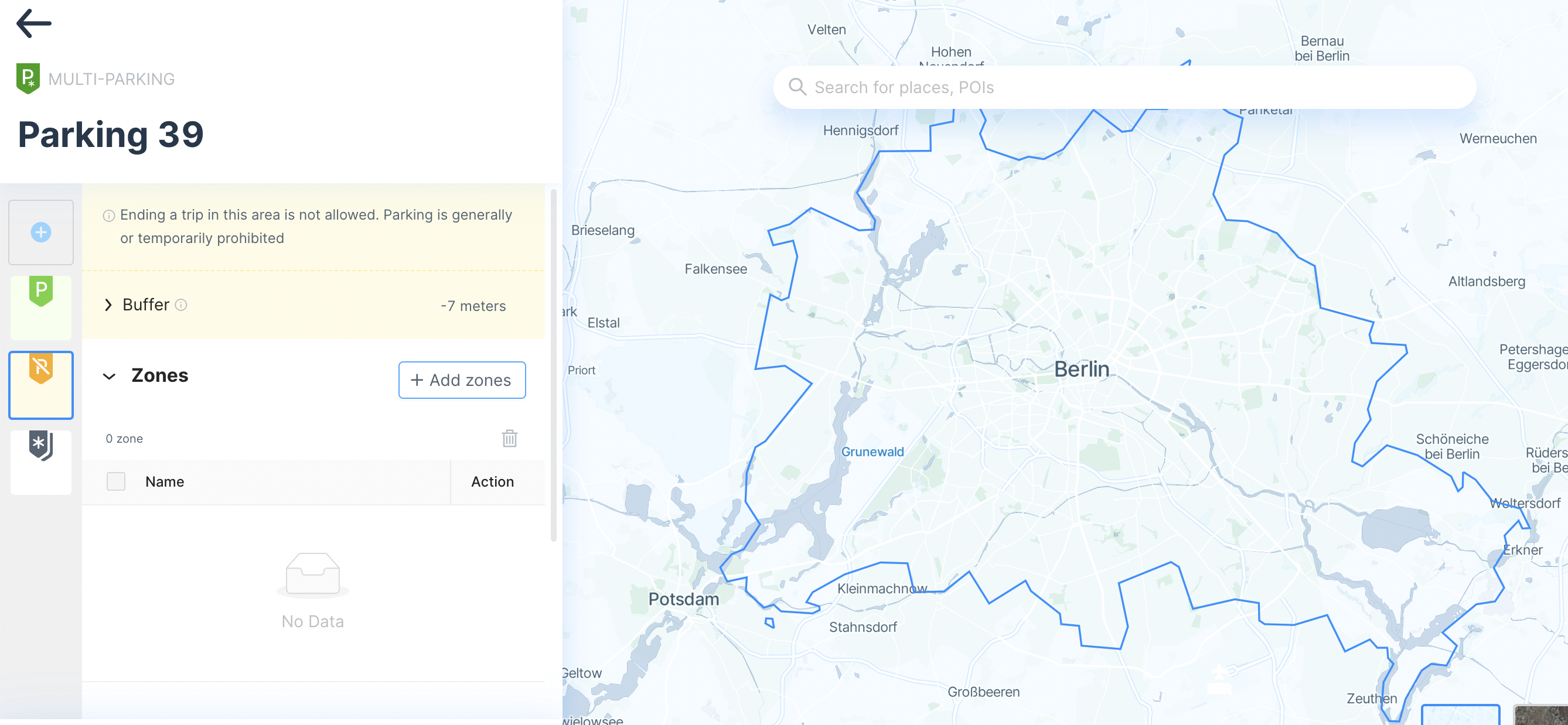Click the Grunewald map label

point(872,452)
